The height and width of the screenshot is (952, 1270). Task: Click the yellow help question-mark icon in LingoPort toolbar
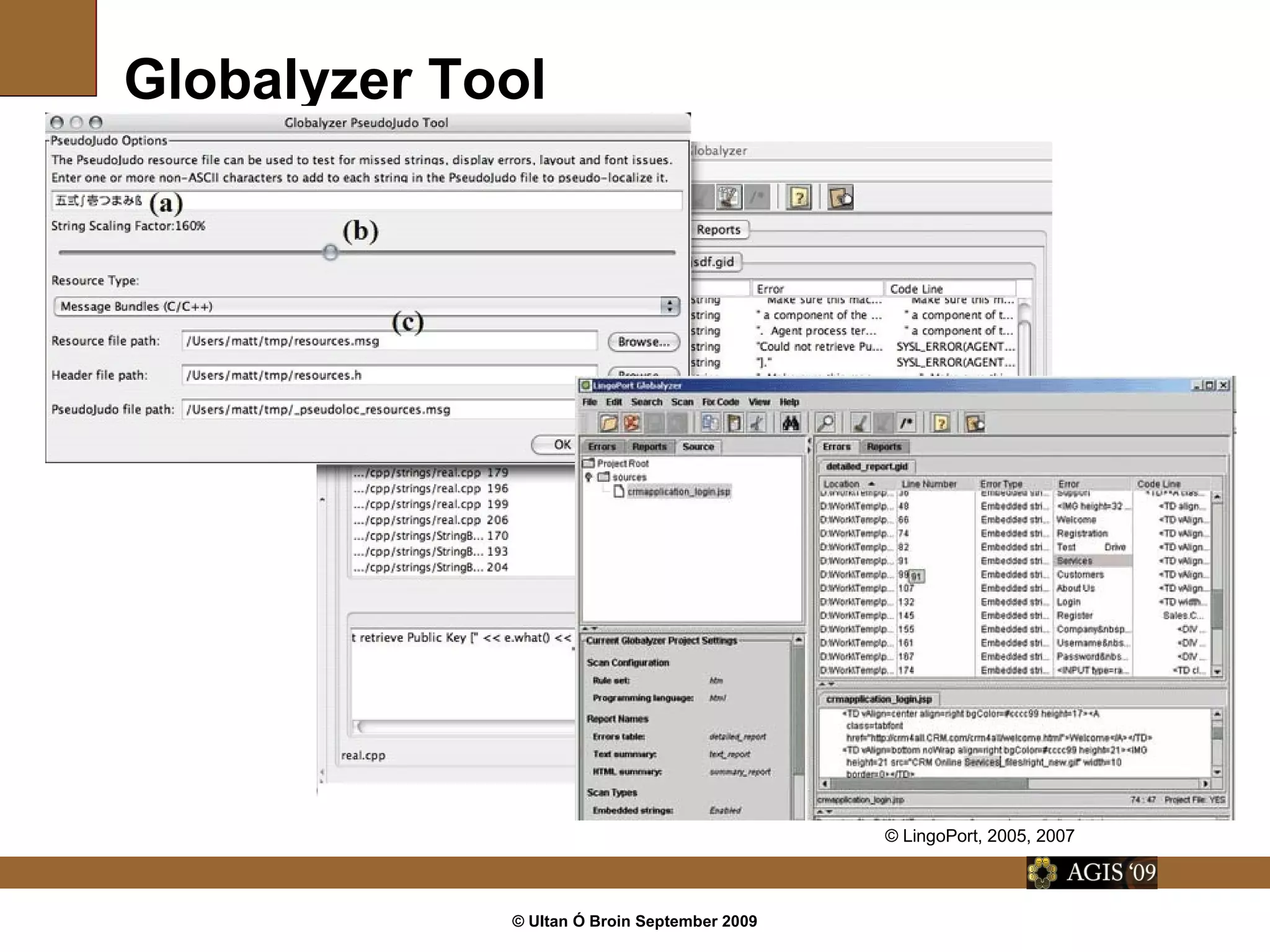tap(941, 423)
